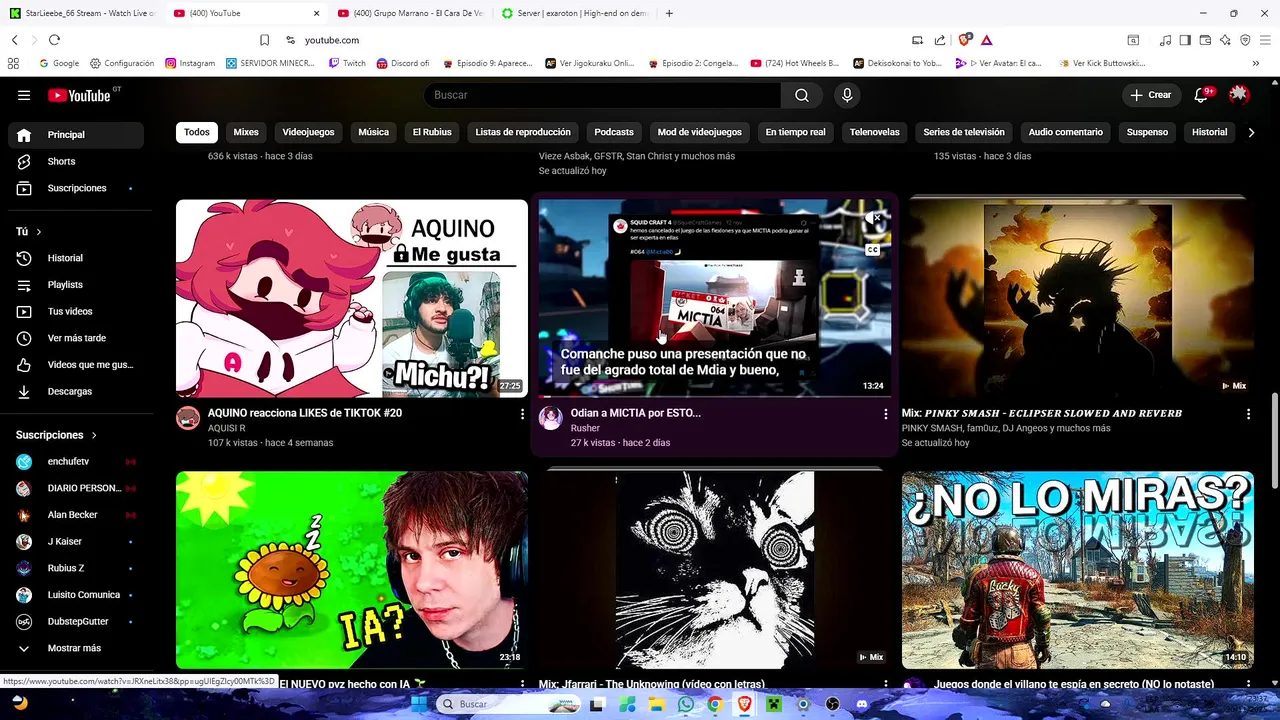
Task: Open YouTube notifications bell
Action: (1202, 95)
